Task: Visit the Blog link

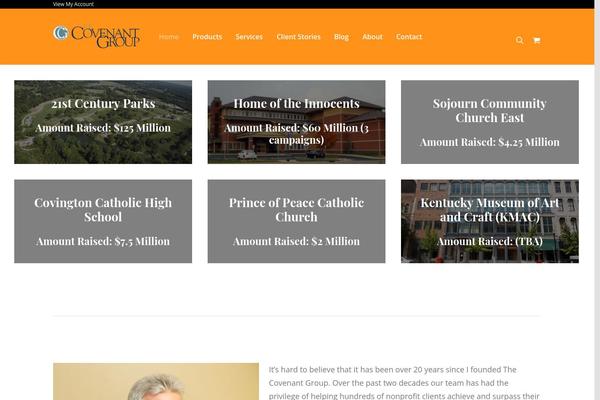Action: pos(341,37)
